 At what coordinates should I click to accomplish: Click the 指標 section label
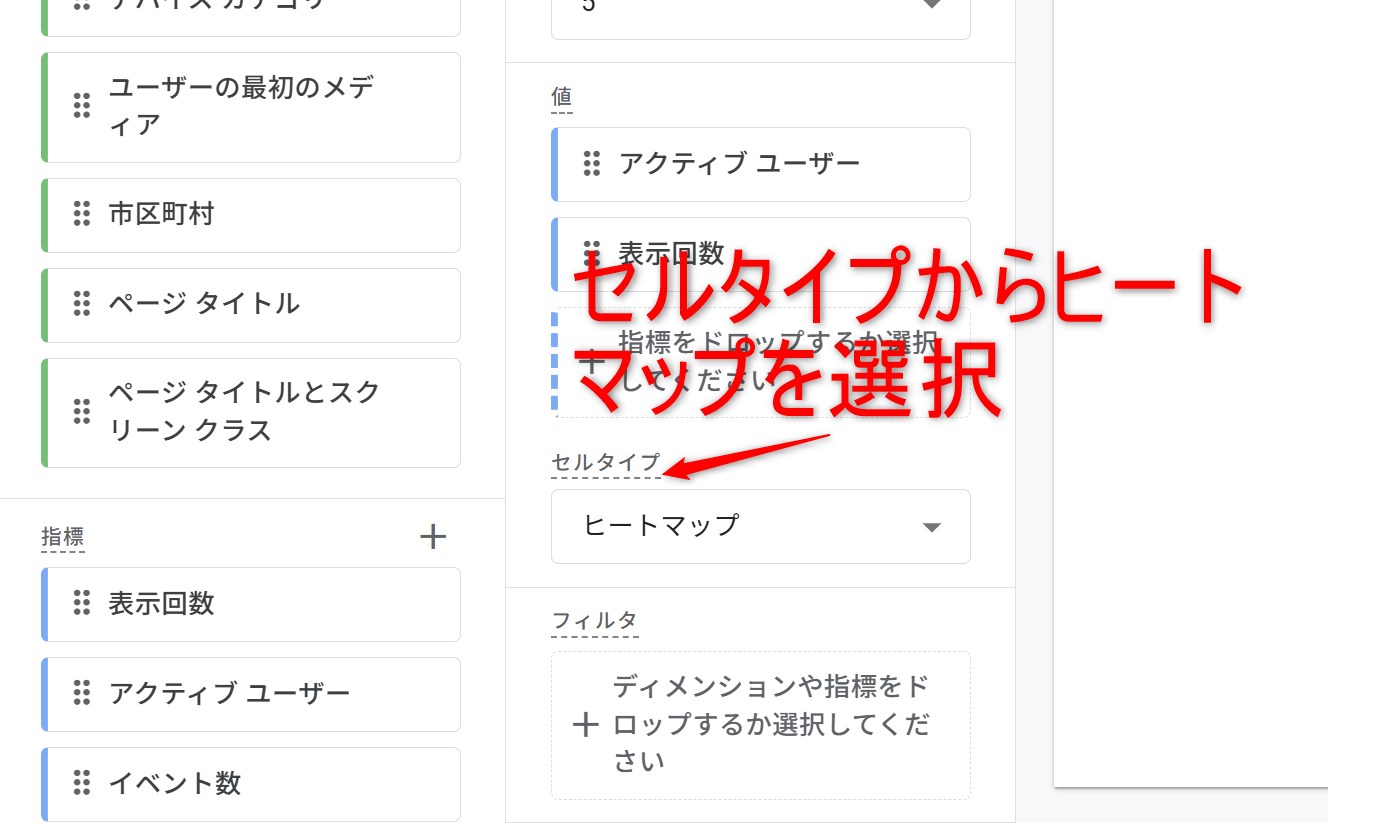63,537
